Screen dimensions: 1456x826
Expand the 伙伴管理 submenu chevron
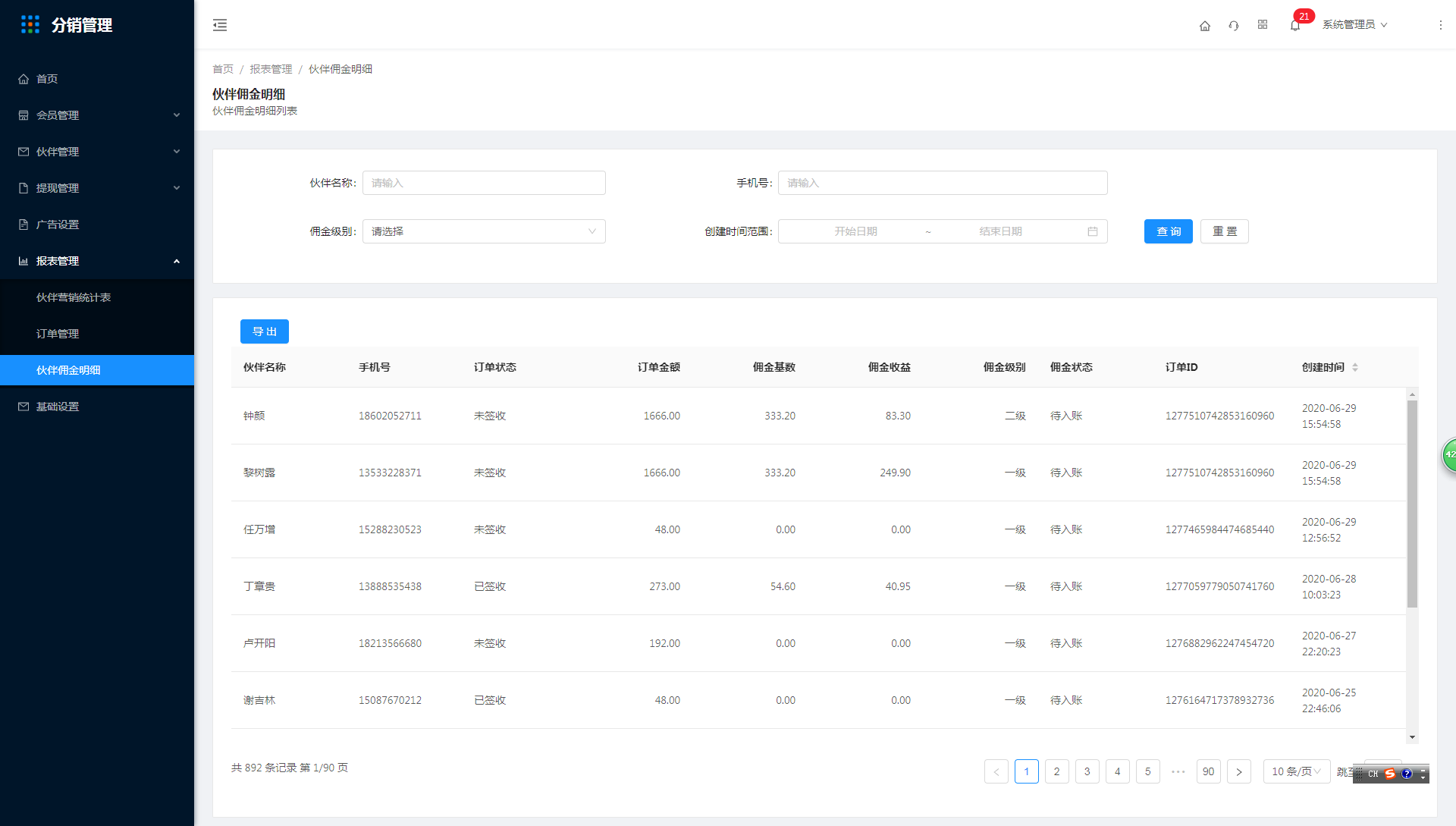(177, 152)
